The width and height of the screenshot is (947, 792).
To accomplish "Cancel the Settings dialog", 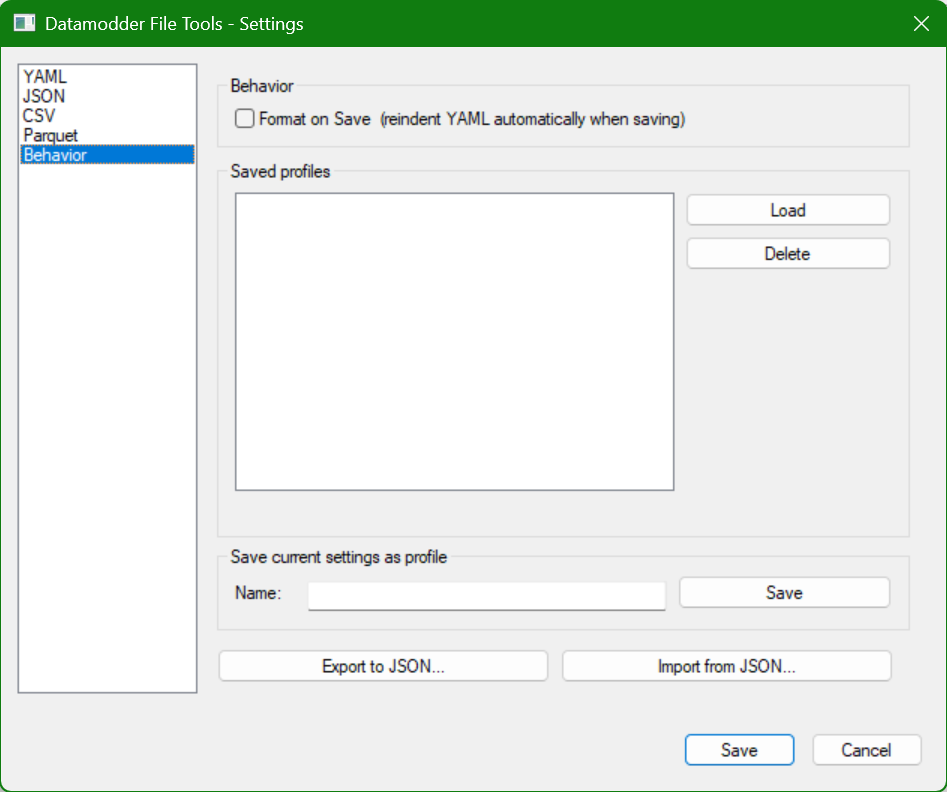I will point(867,750).
